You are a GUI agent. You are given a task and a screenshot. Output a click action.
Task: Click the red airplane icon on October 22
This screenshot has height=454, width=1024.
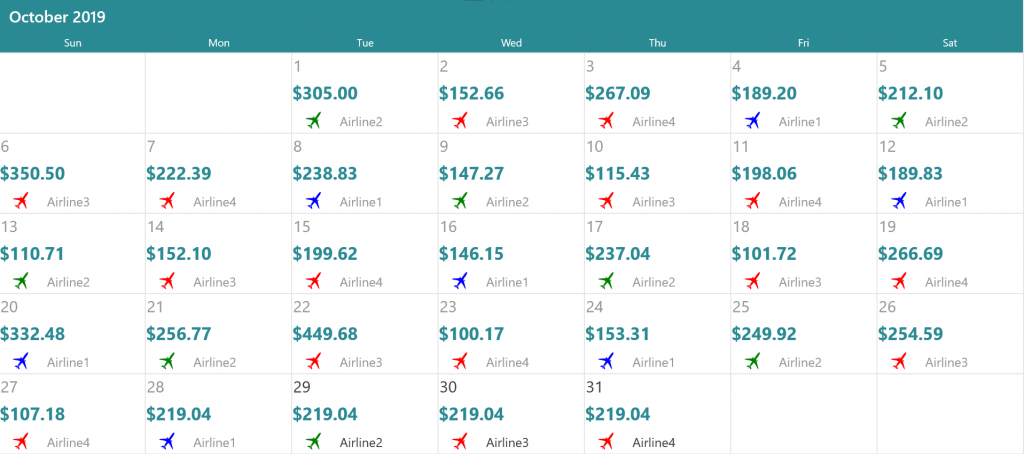314,361
